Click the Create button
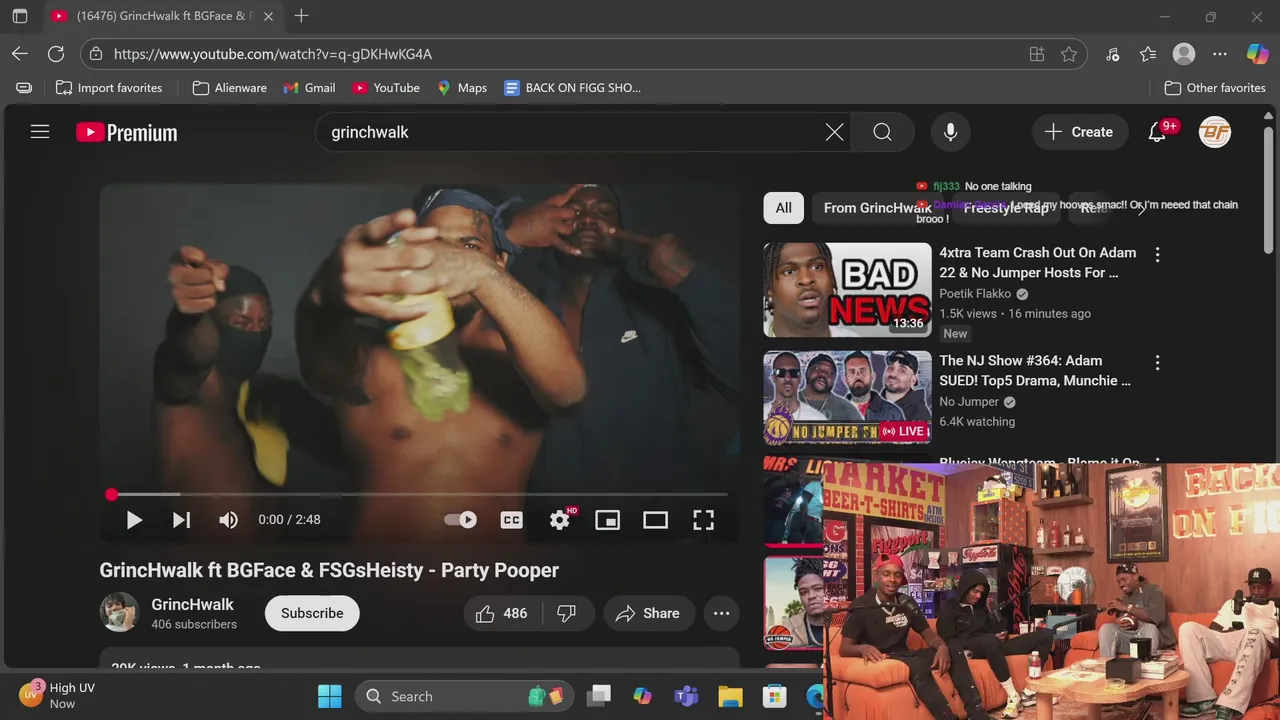The image size is (1280, 720). coord(1079,132)
